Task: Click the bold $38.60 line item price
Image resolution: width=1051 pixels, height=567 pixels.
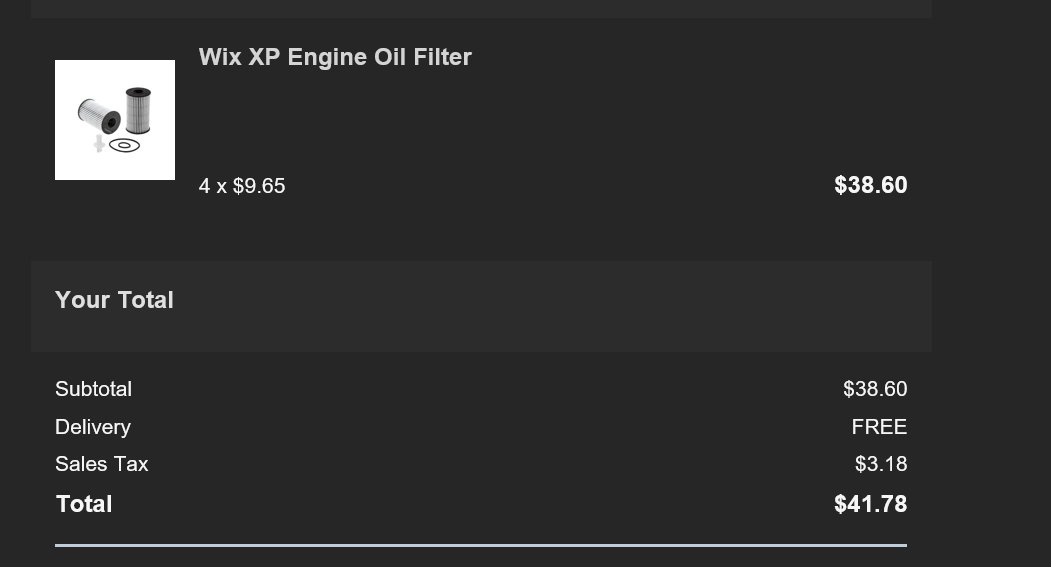Action: (x=871, y=185)
